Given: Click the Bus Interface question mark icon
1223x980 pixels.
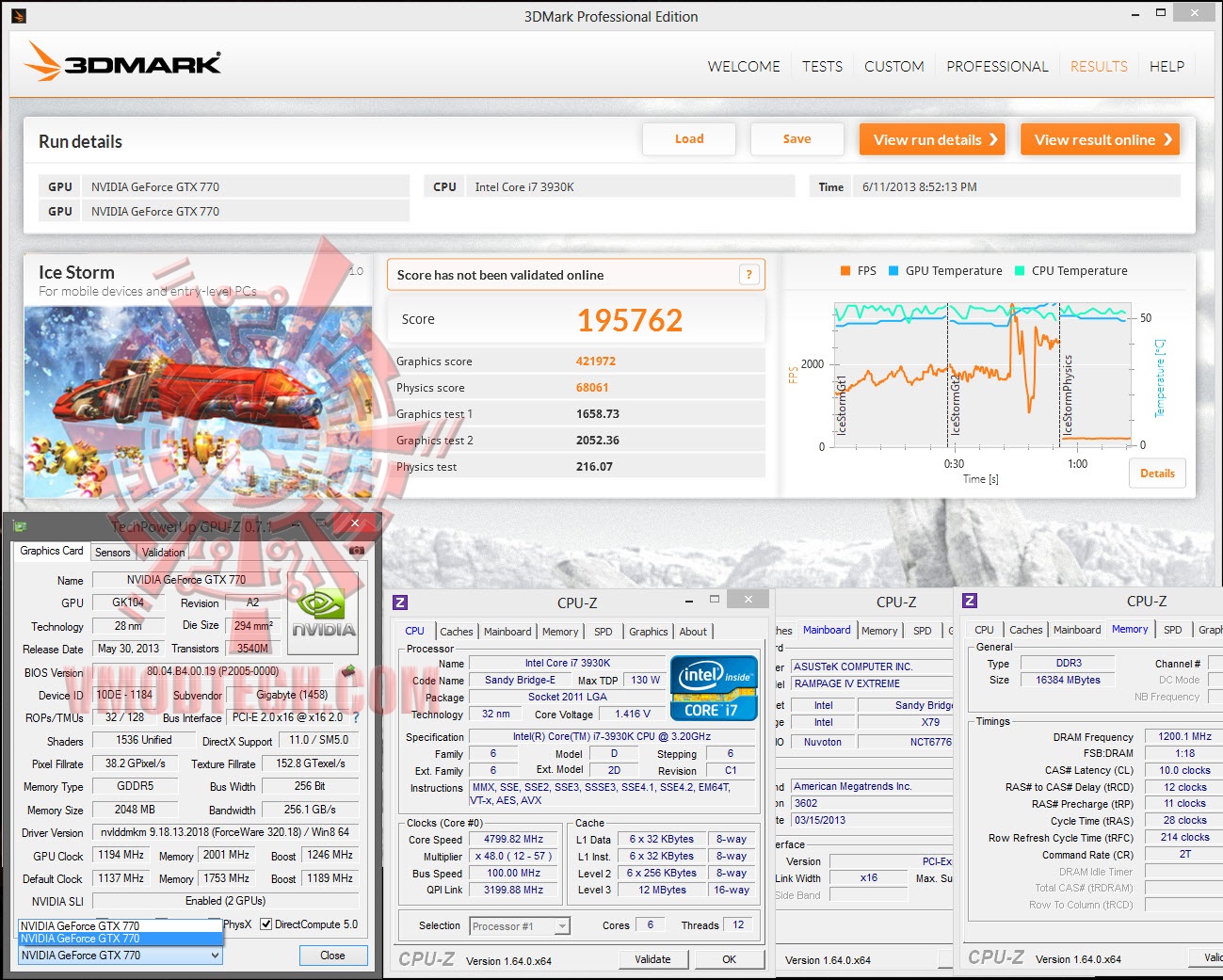Looking at the screenshot, I should [356, 717].
